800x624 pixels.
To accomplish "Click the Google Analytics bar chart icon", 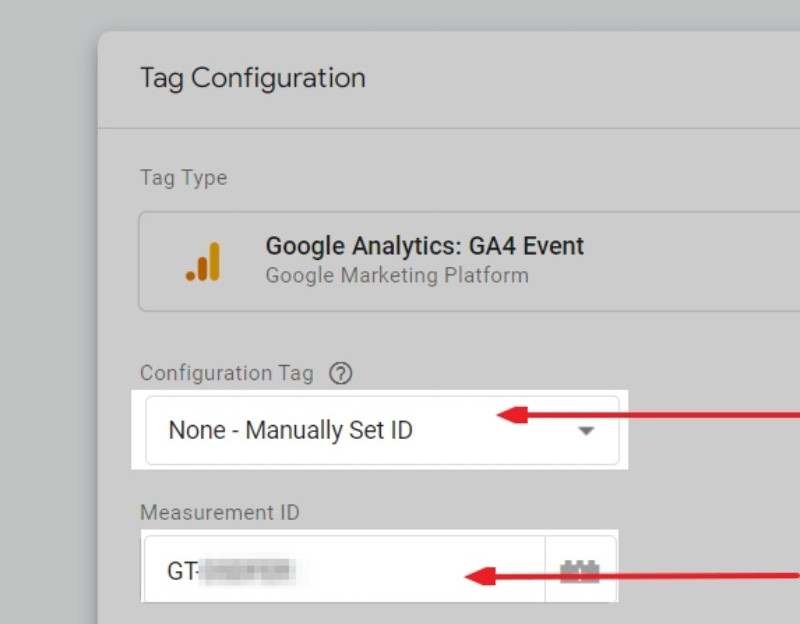I will point(203,262).
